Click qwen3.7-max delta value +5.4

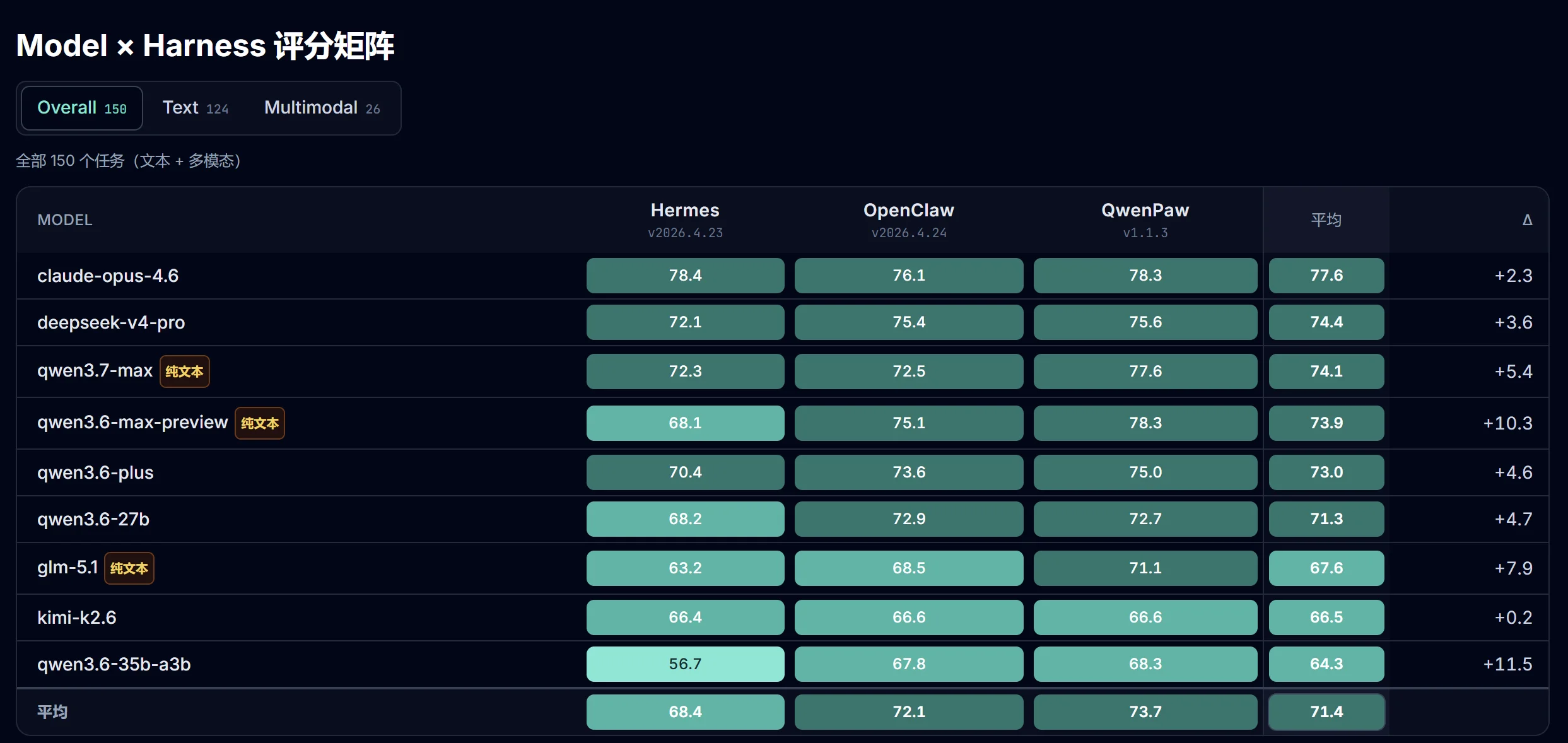click(1513, 371)
